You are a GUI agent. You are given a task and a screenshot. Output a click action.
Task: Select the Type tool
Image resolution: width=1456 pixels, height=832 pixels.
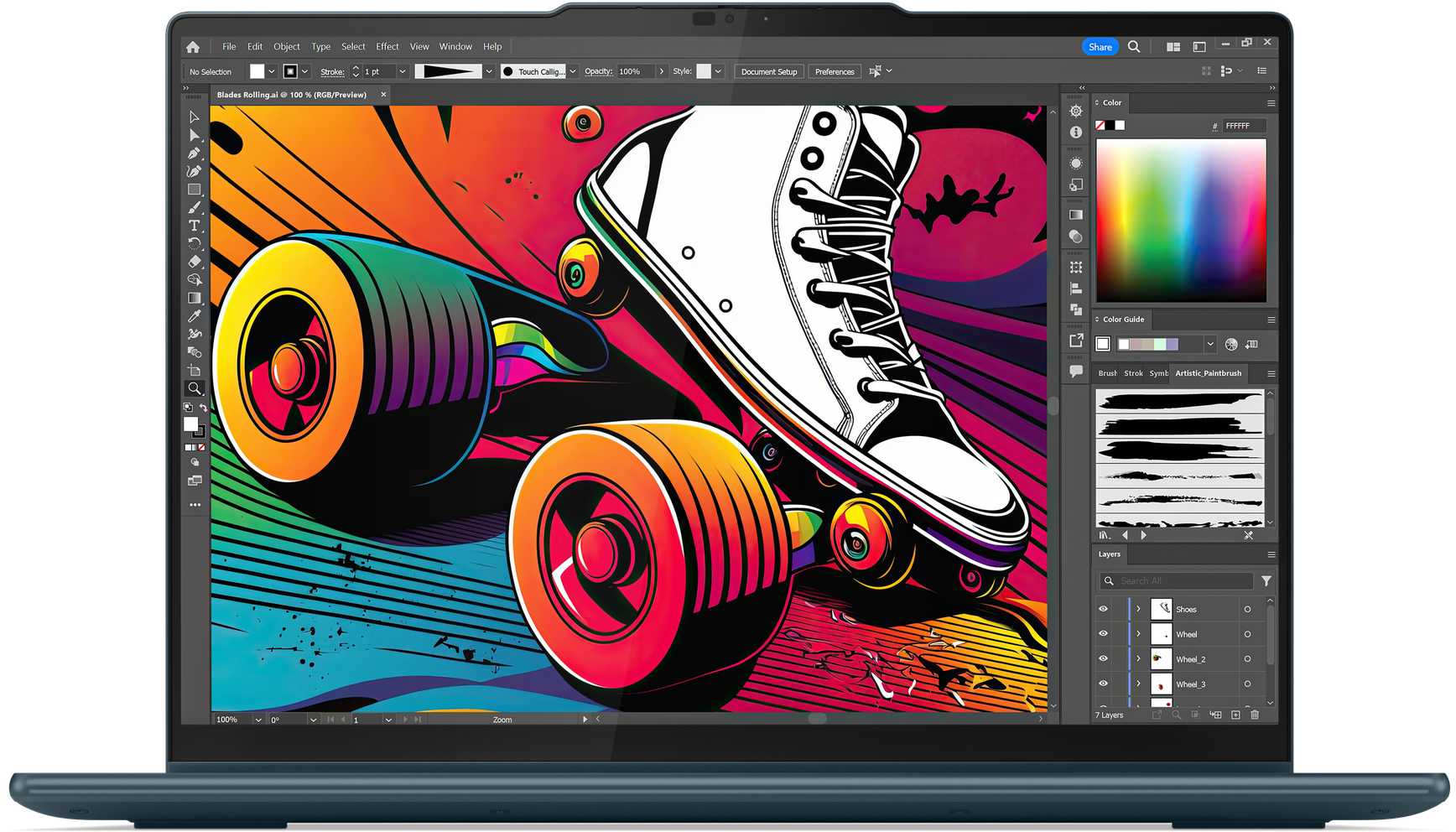tap(194, 226)
